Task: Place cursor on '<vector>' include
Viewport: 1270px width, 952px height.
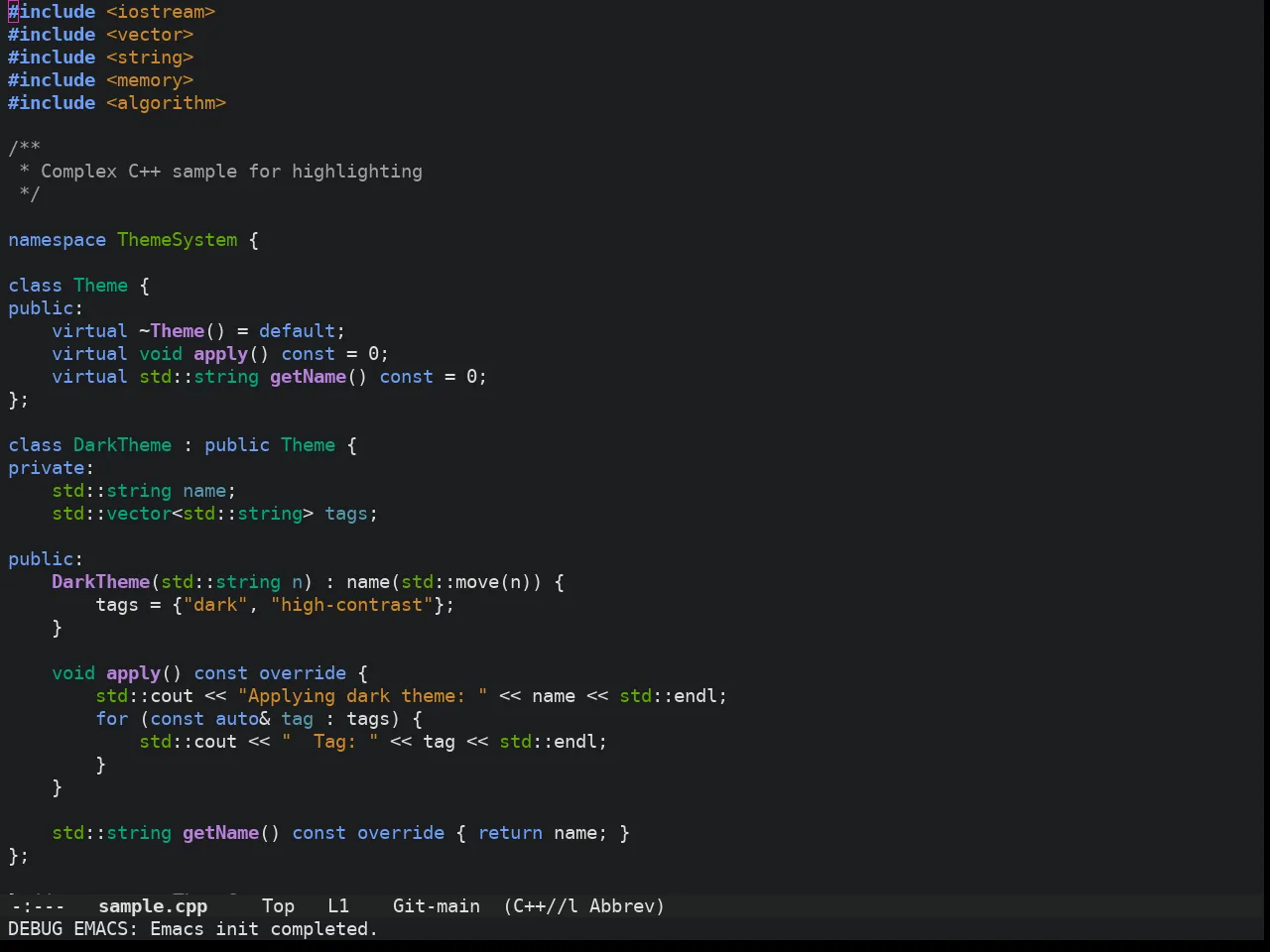Action: pos(150,35)
